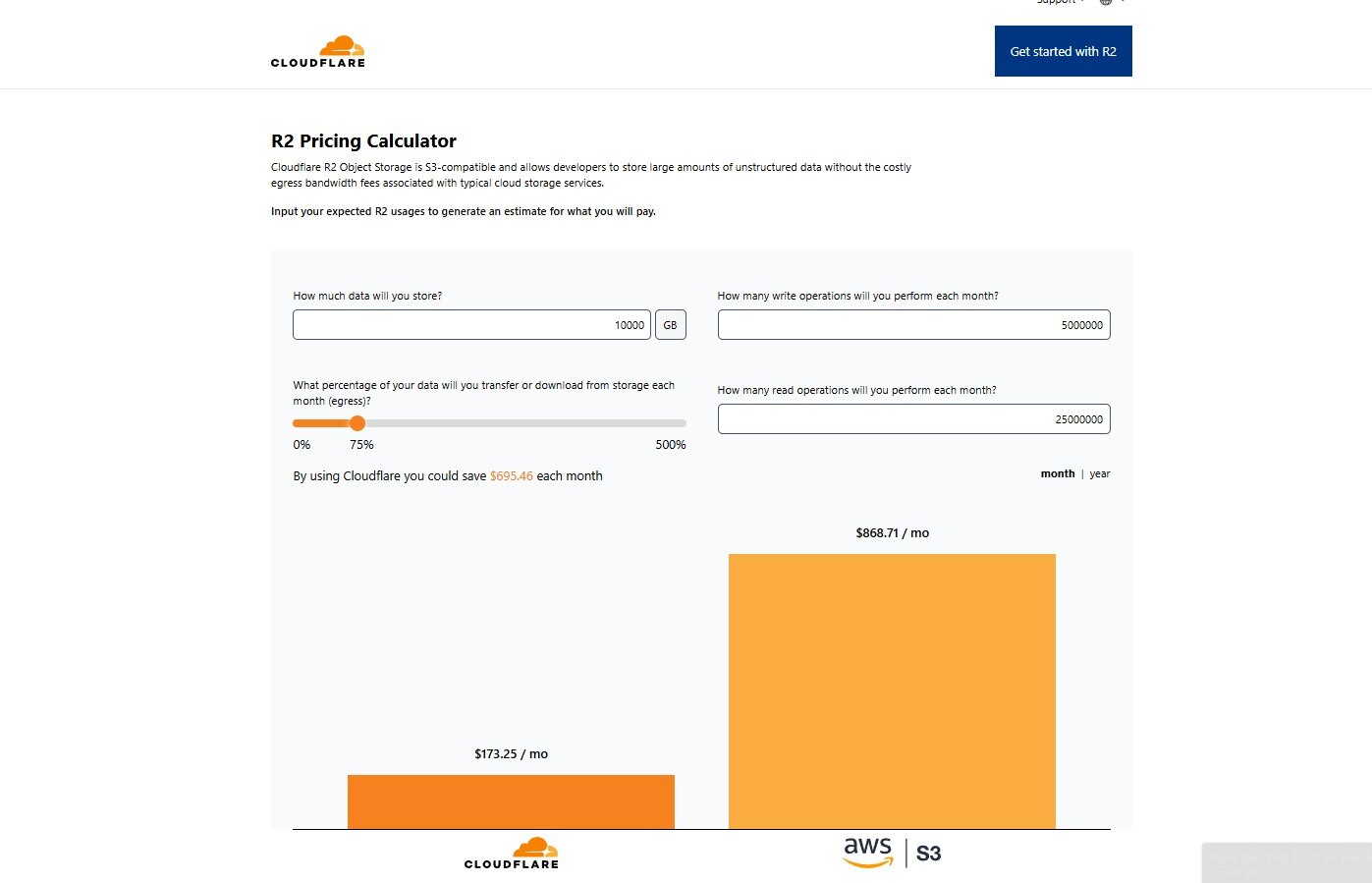1372x883 pixels.
Task: Click the R2 Pricing Calculator heading
Action: pos(363,140)
